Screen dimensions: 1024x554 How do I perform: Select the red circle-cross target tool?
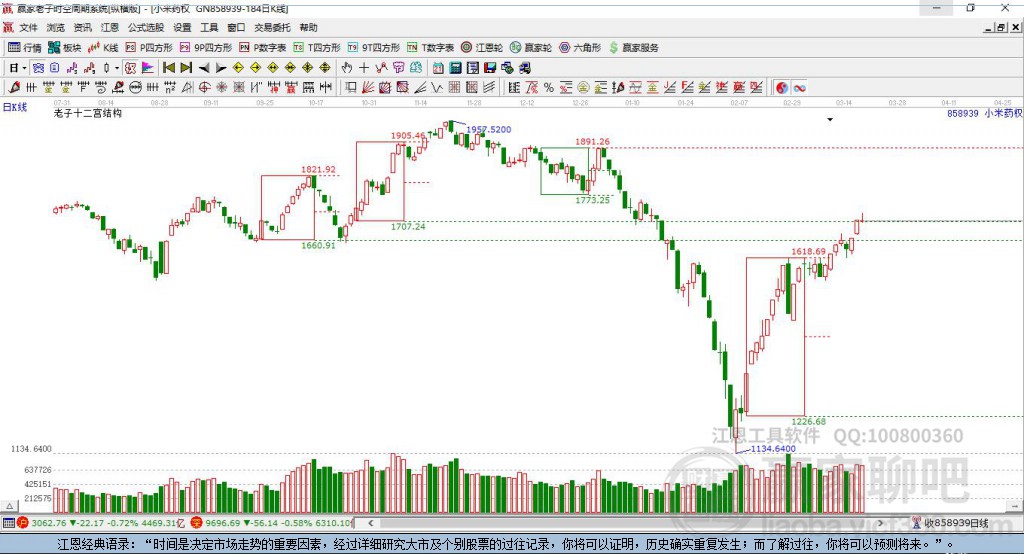pyautogui.click(x=204, y=88)
